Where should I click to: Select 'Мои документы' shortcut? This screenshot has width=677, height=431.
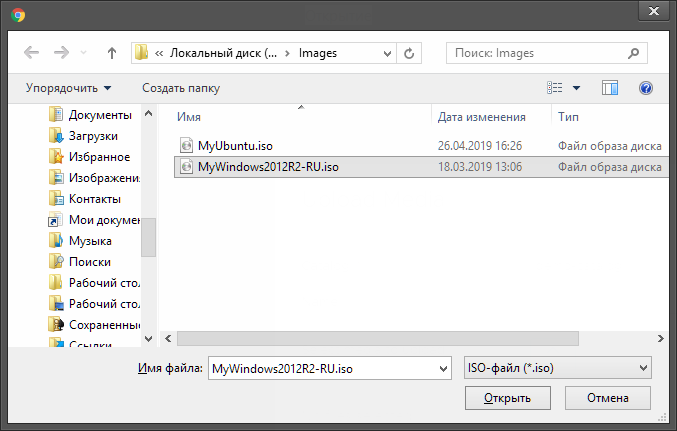pyautogui.click(x=104, y=220)
